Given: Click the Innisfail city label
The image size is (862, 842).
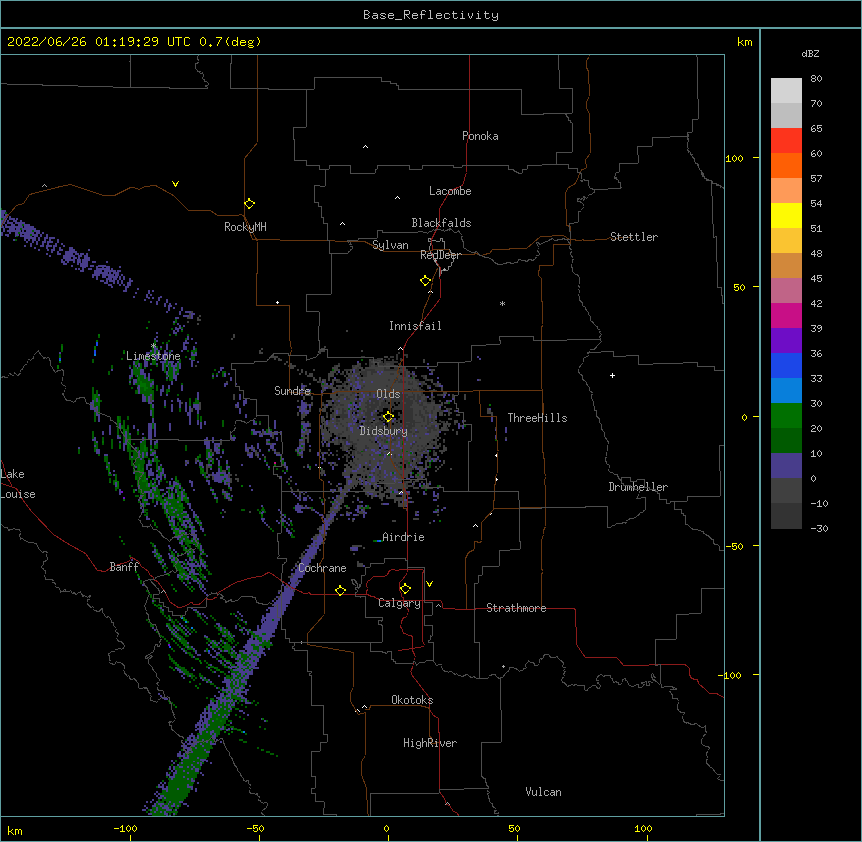Looking at the screenshot, I should 415,326.
